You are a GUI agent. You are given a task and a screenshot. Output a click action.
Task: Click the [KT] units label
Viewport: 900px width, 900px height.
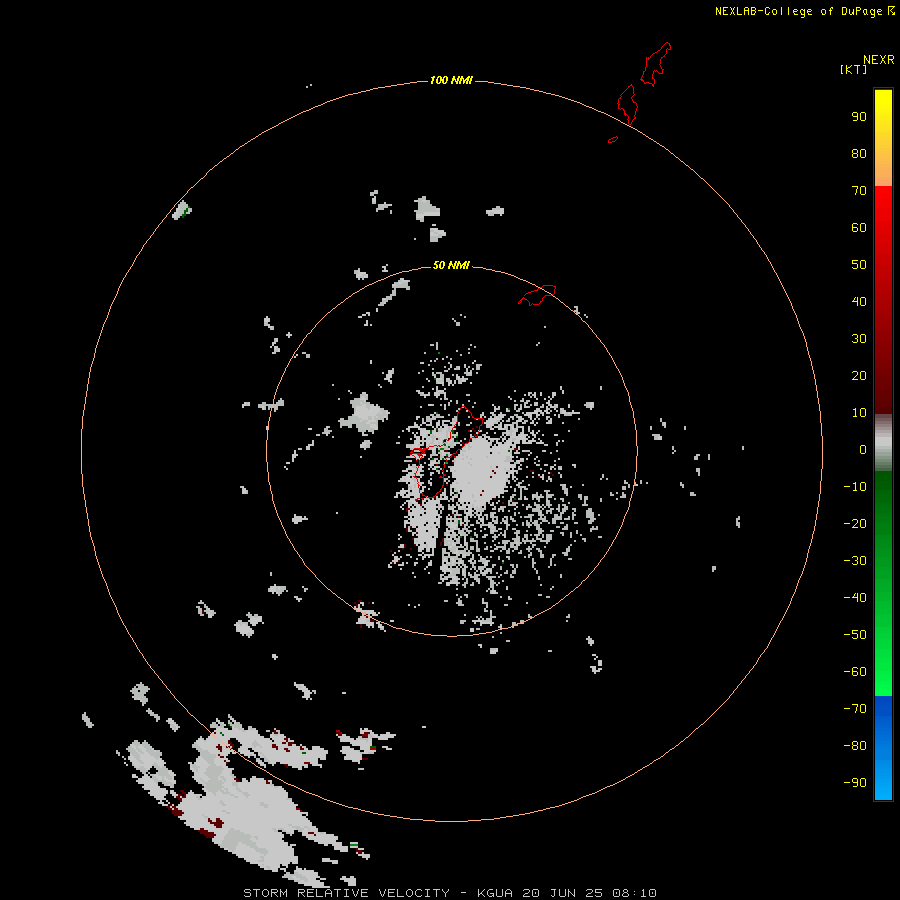tap(853, 69)
